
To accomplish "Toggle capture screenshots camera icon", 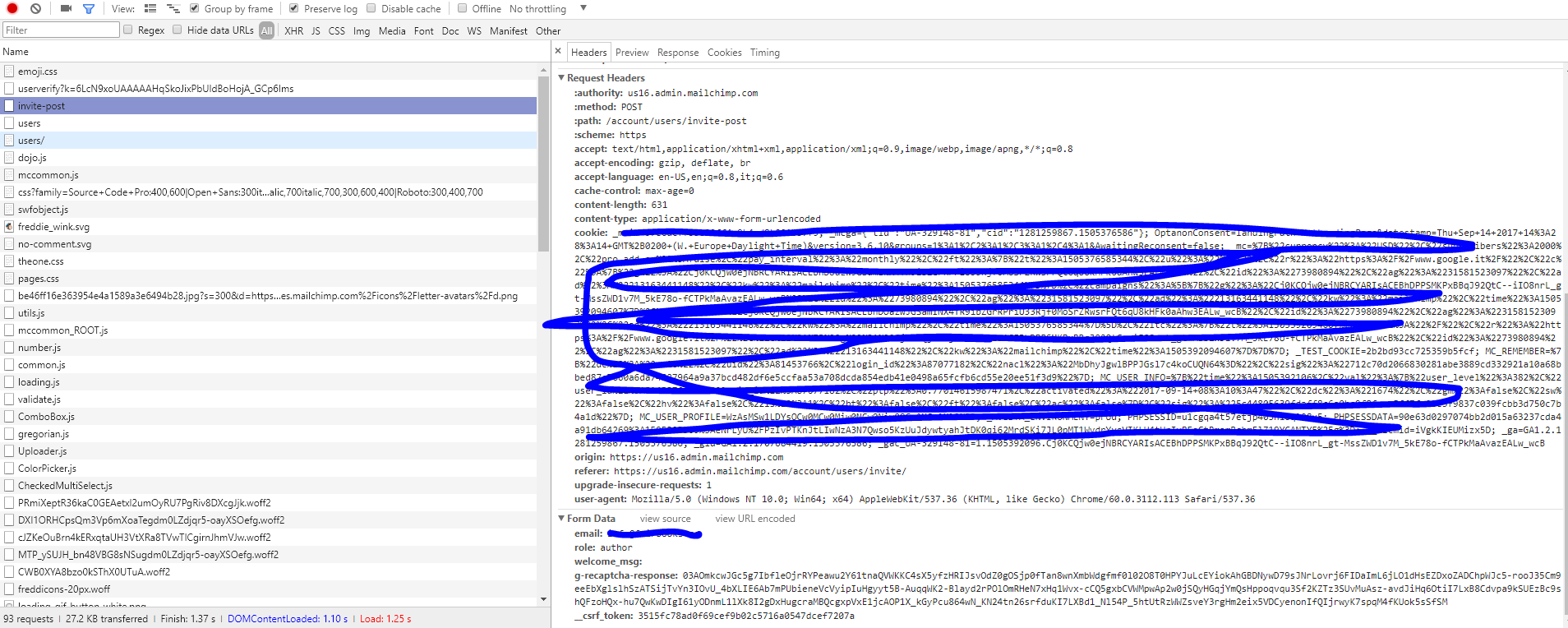I will pyautogui.click(x=66, y=8).
